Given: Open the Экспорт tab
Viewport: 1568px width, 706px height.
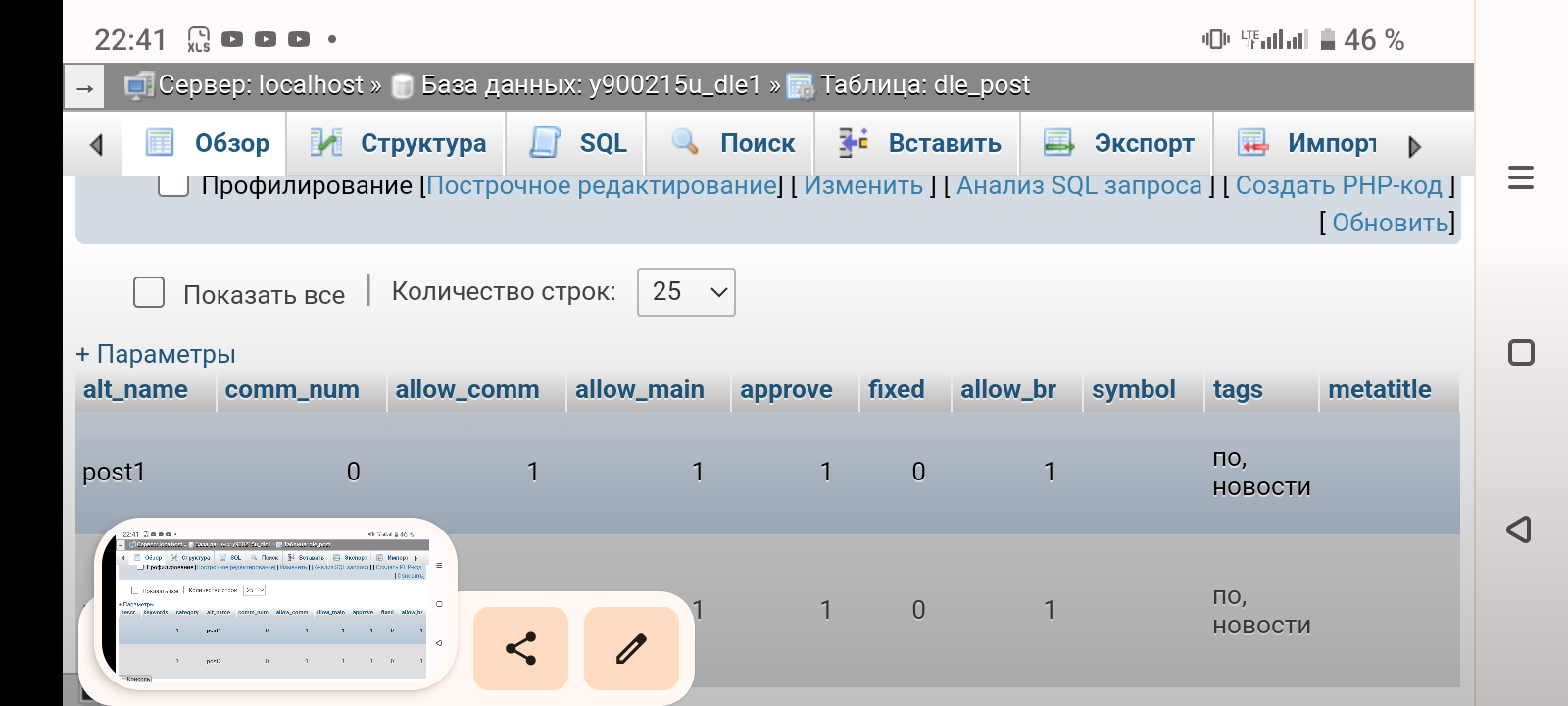Looking at the screenshot, I should coord(1118,143).
